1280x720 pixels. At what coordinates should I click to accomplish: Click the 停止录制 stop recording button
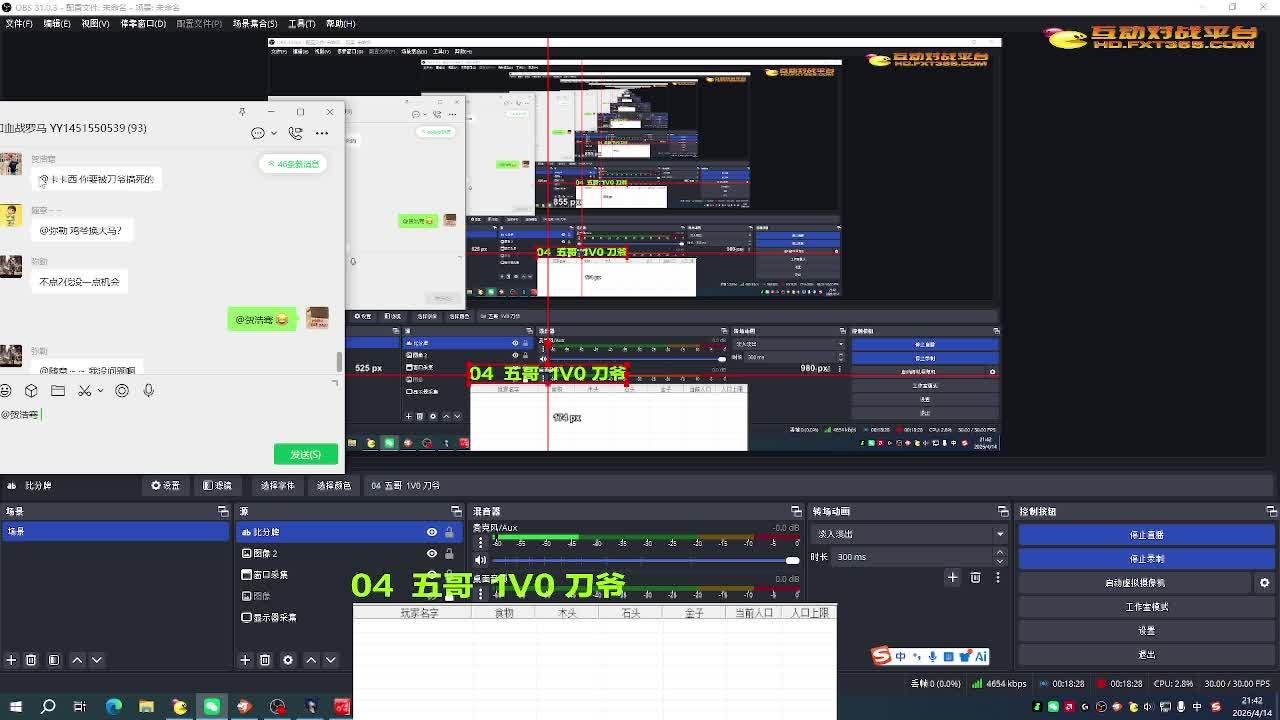pos(1146,558)
